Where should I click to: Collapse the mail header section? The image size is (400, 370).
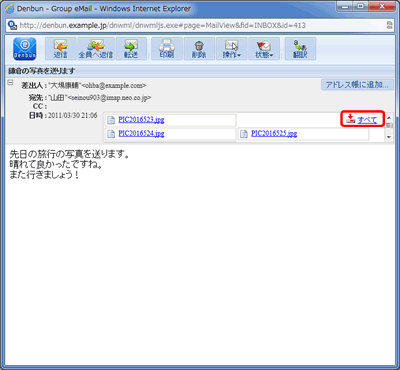point(10,82)
